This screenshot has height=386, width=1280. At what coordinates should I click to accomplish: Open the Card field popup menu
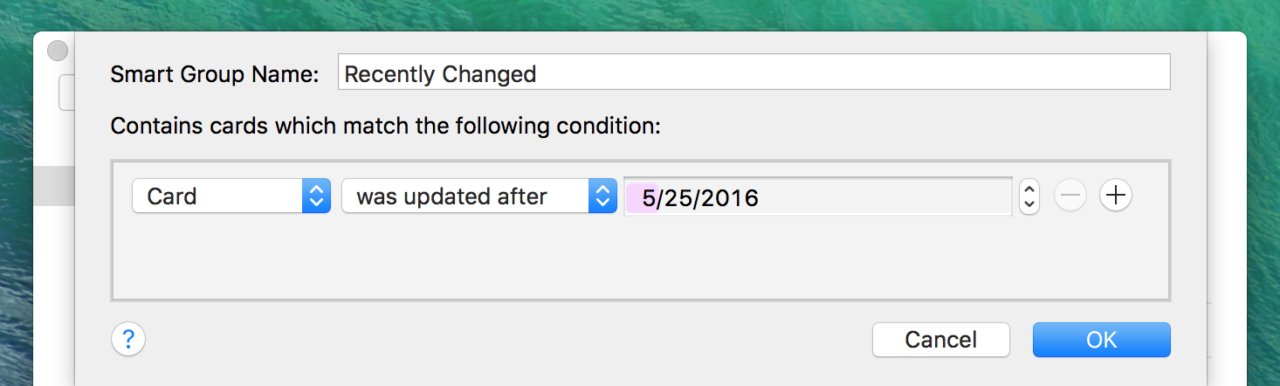pos(231,196)
